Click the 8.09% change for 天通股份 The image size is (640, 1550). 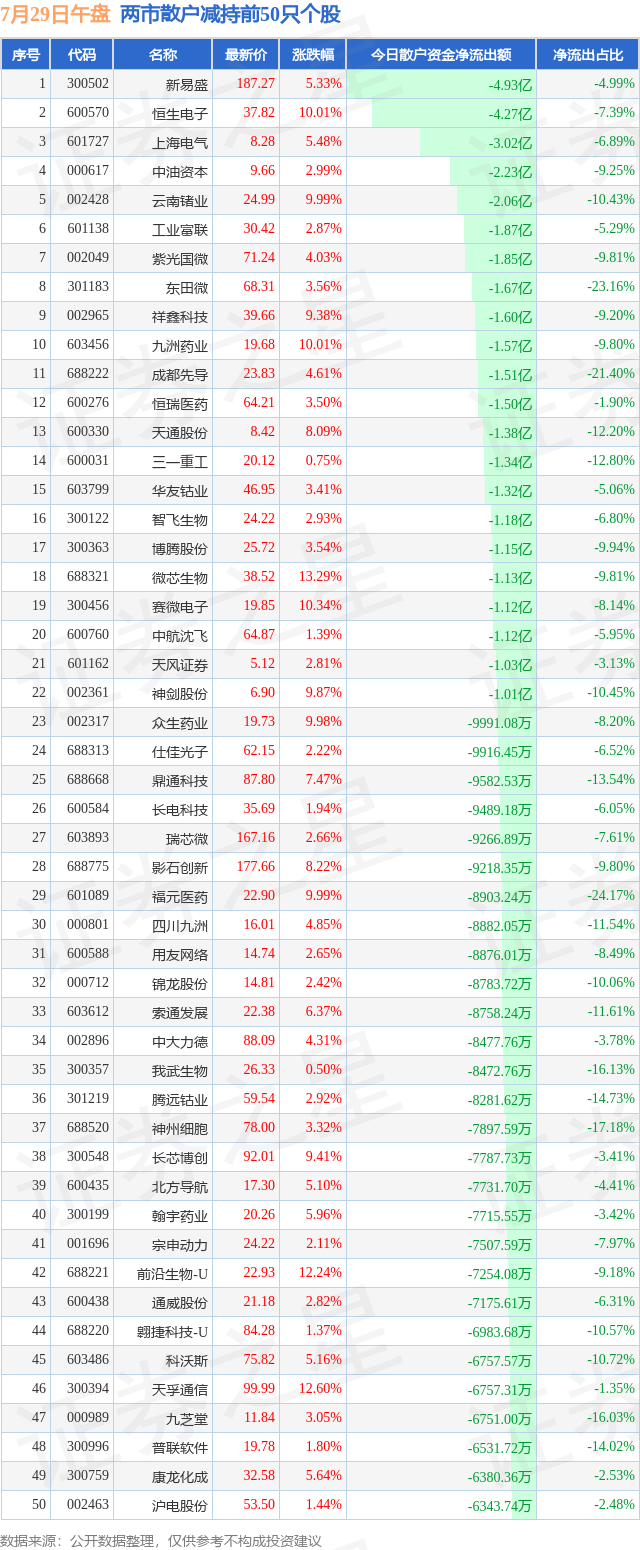[323, 432]
